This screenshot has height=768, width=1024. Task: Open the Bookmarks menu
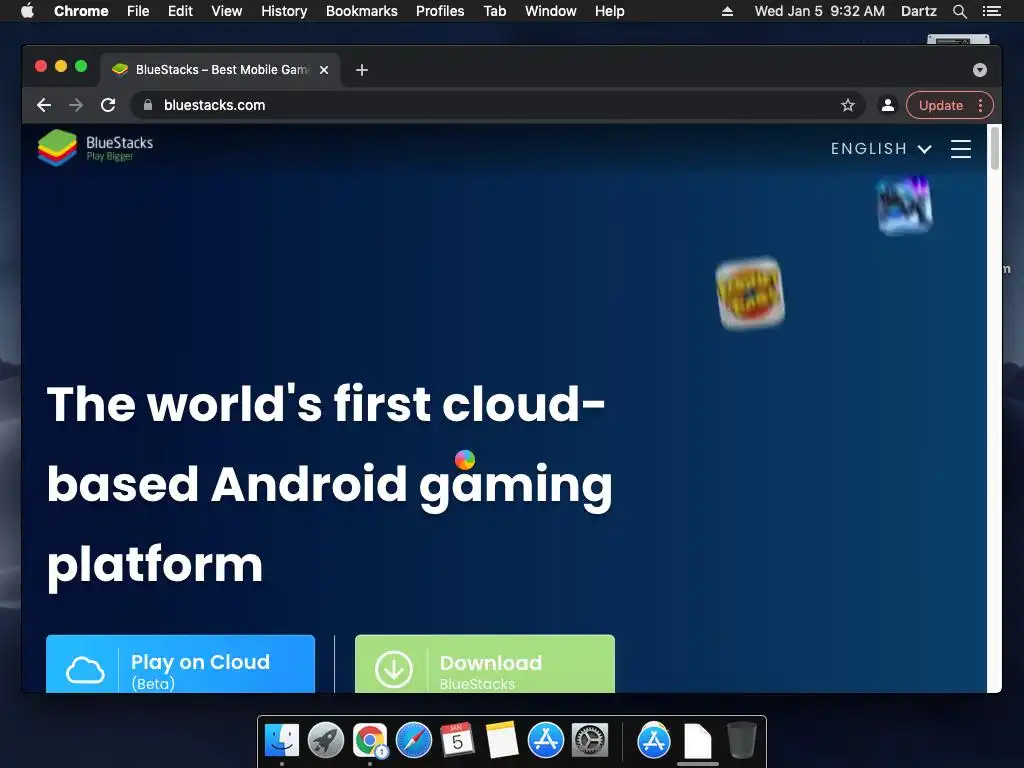[x=362, y=11]
